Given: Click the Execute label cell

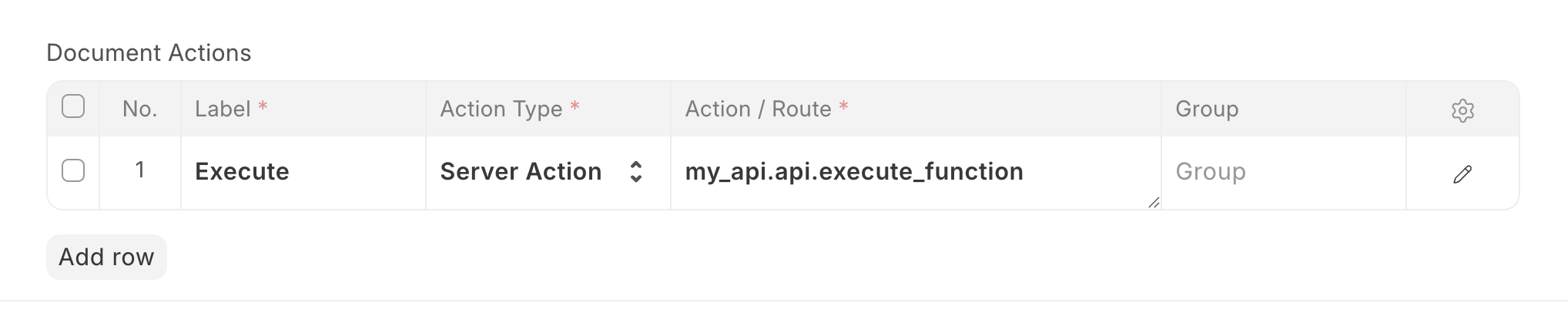Looking at the screenshot, I should (x=242, y=172).
